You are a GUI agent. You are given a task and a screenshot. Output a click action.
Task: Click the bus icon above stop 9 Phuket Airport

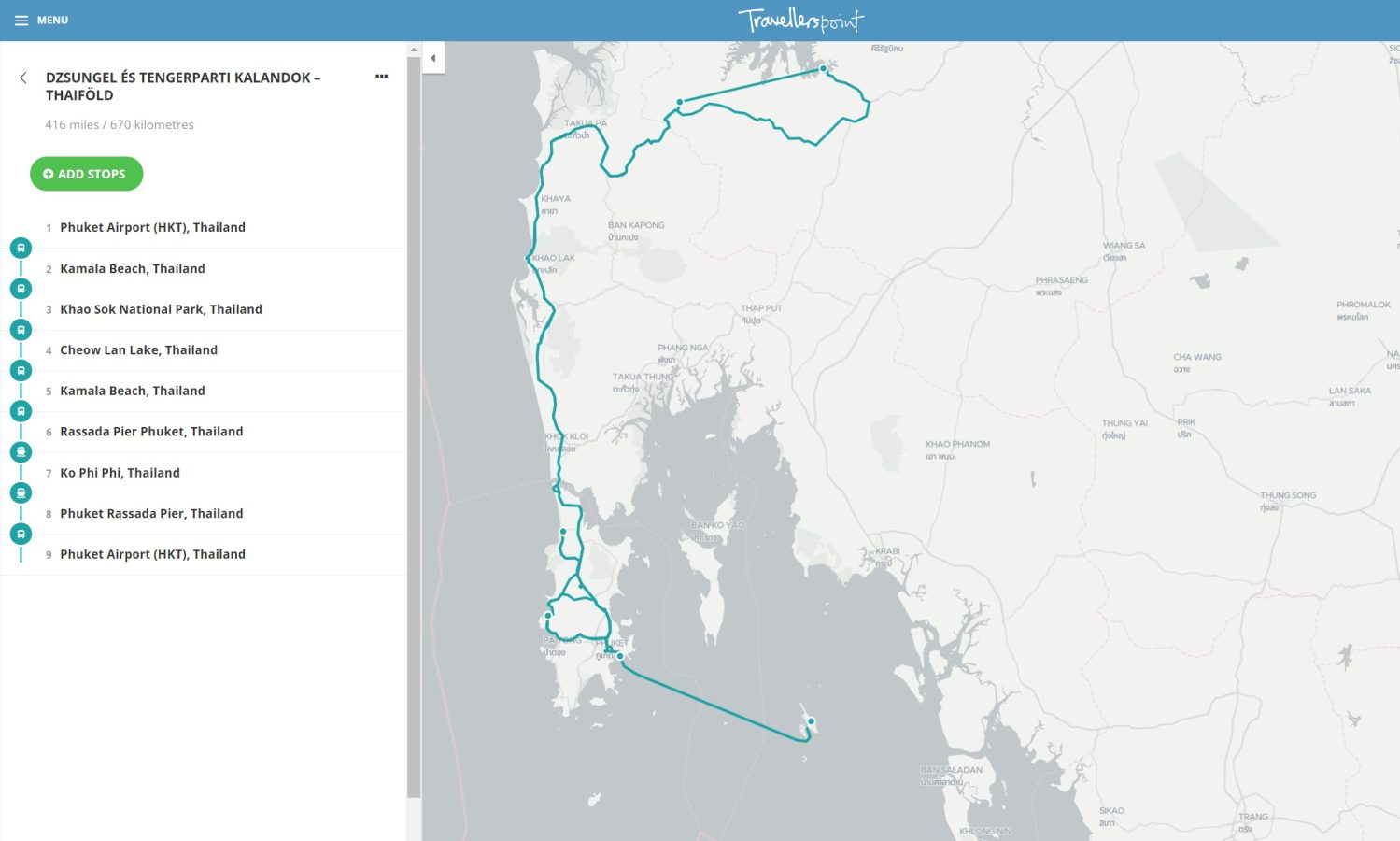pos(21,534)
